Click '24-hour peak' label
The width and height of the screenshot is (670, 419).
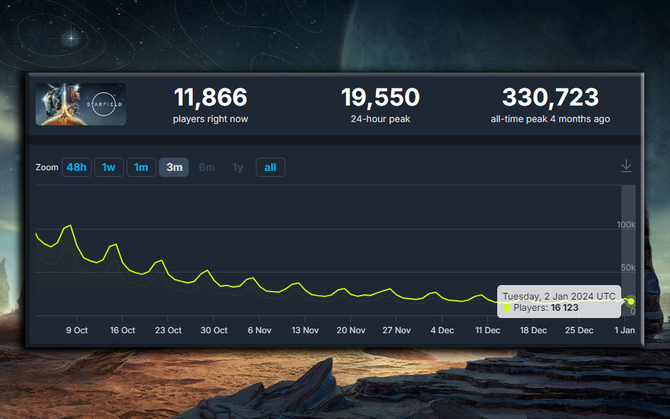point(380,119)
